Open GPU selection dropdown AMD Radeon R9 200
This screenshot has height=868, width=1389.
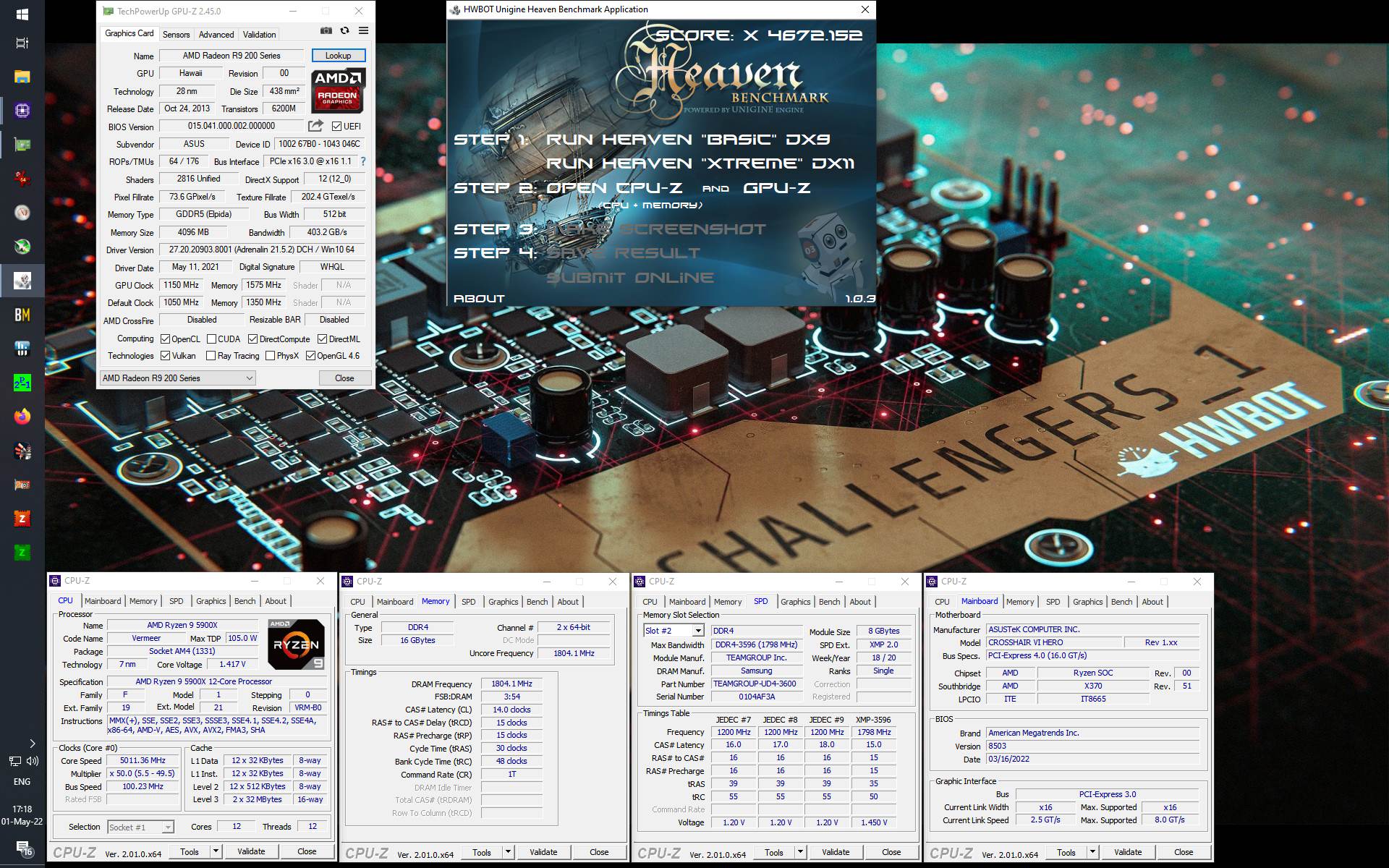pyautogui.click(x=178, y=378)
